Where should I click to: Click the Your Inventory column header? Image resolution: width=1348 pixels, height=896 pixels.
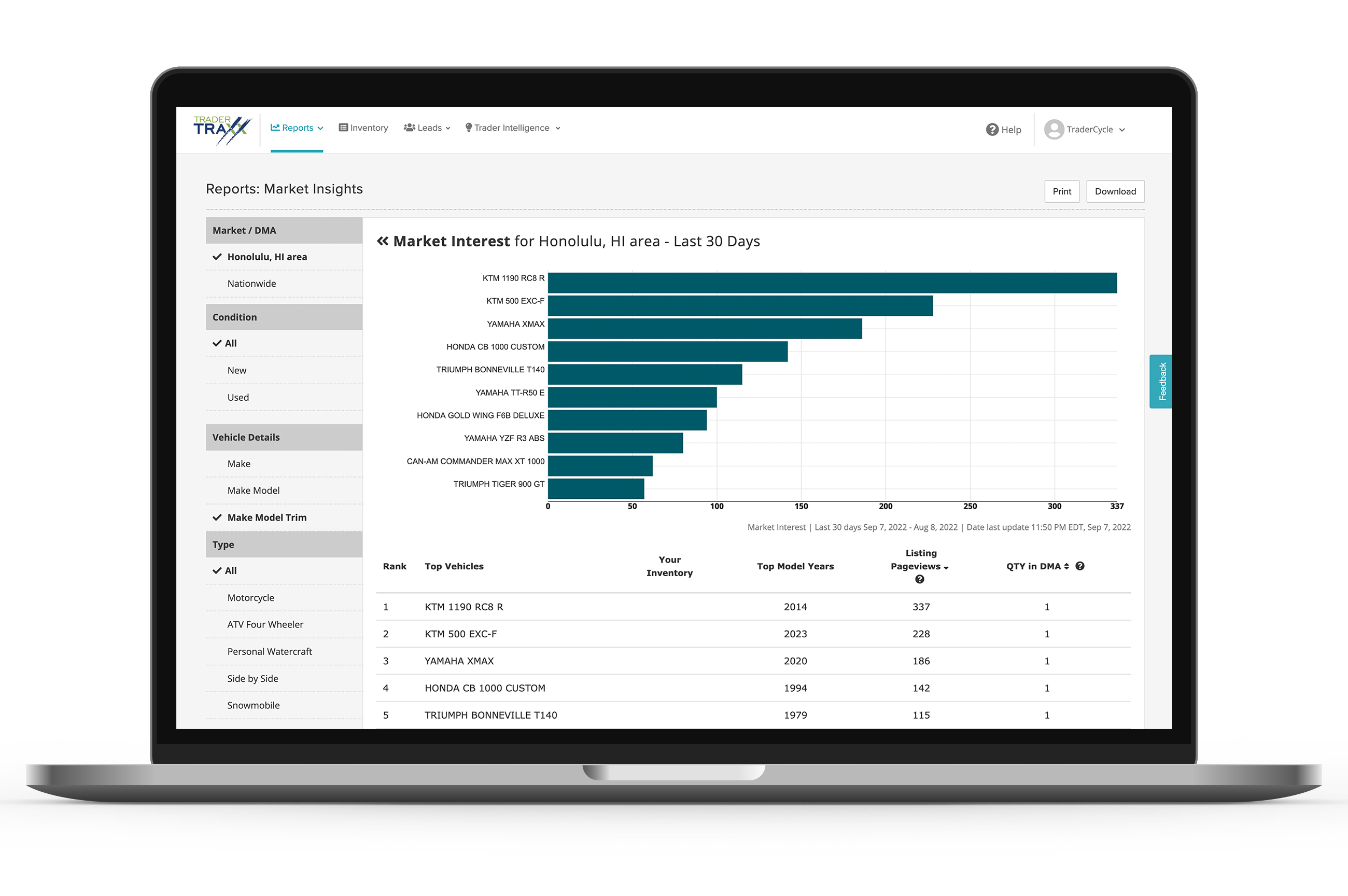point(669,566)
